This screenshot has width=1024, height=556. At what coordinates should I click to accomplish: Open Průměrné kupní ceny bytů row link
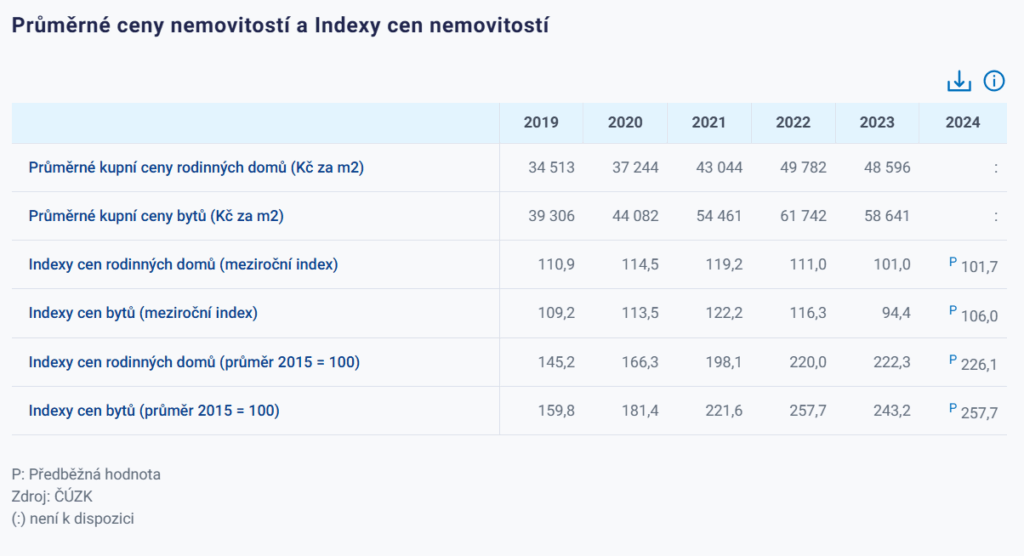point(163,216)
